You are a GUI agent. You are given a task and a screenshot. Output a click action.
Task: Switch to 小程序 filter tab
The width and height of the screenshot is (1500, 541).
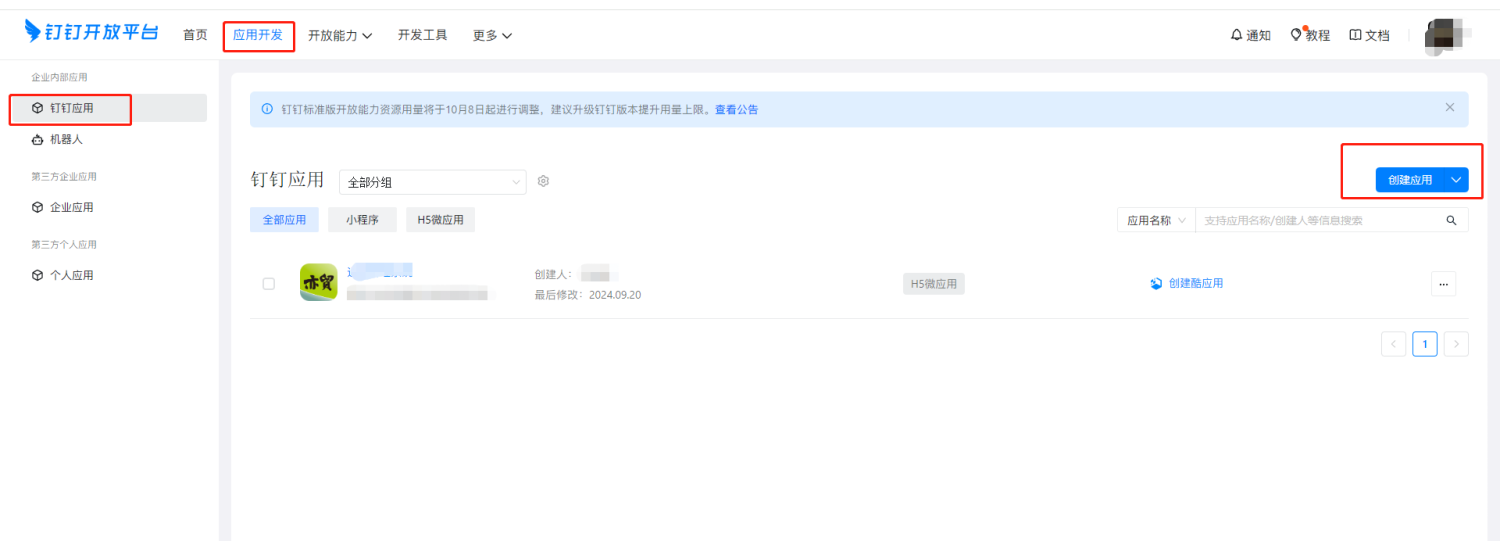point(362,220)
